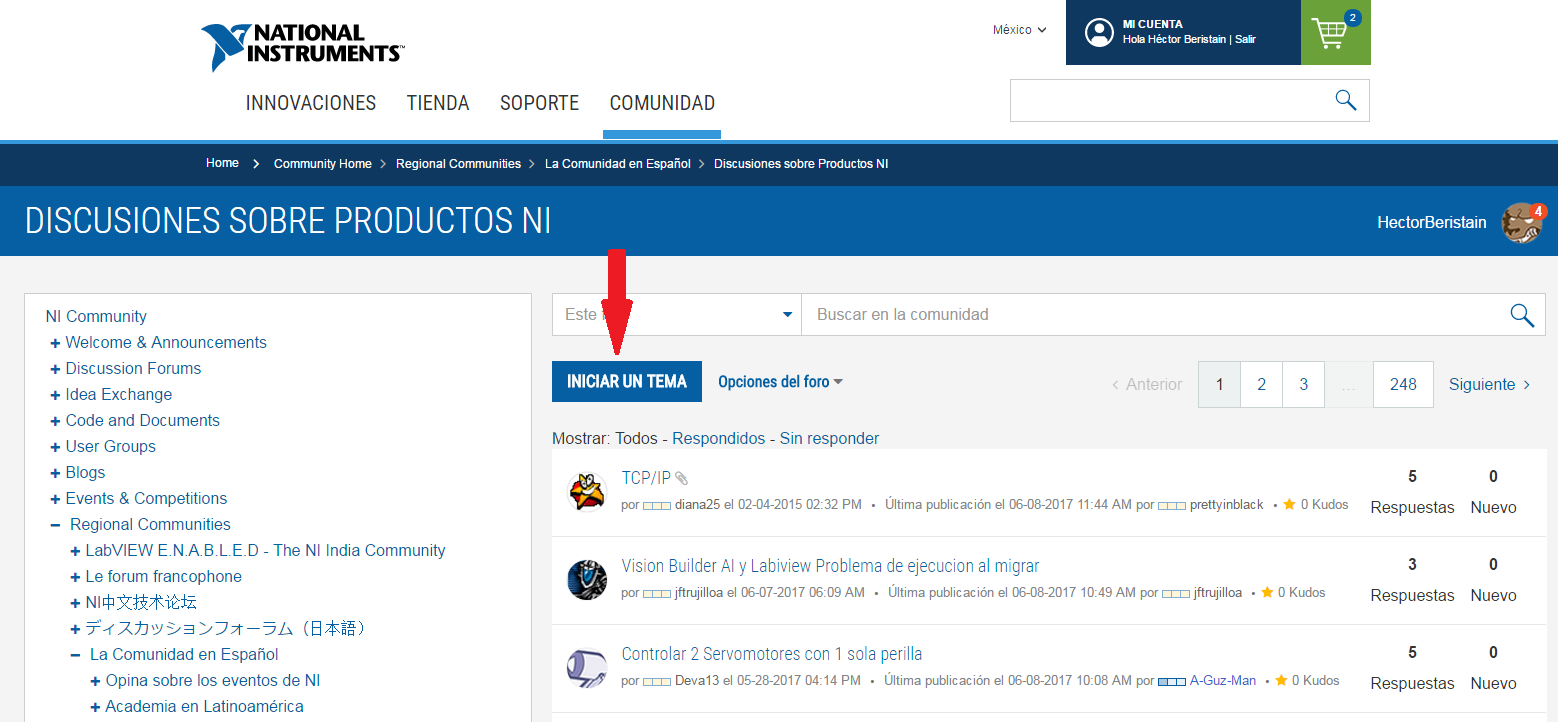Click kudos star on TCP/IP thread
Viewport: 1558px width, 722px height.
click(x=1289, y=504)
